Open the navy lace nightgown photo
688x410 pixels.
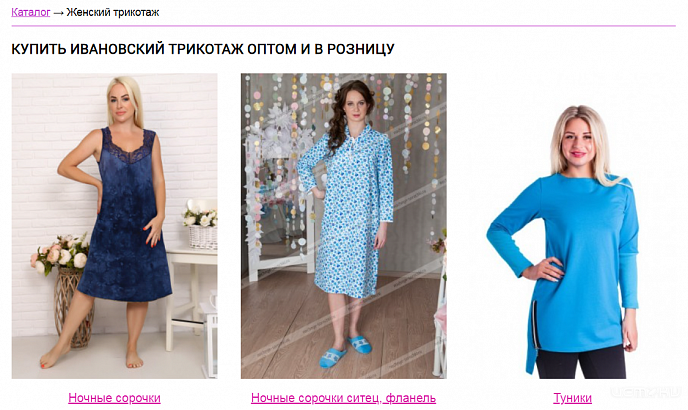tap(115, 226)
